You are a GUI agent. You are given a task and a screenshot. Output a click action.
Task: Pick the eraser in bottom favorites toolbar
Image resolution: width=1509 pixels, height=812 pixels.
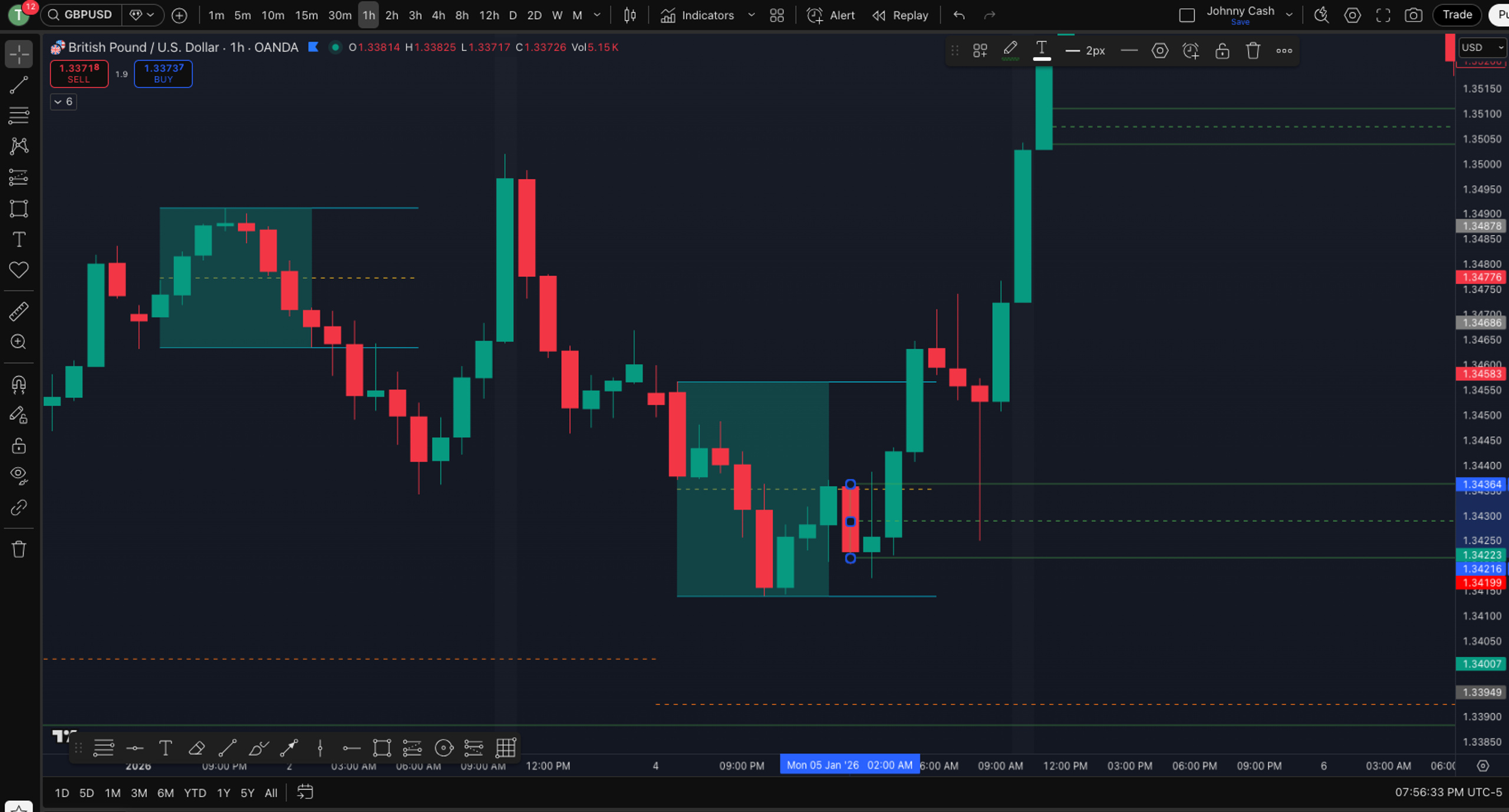pos(196,748)
